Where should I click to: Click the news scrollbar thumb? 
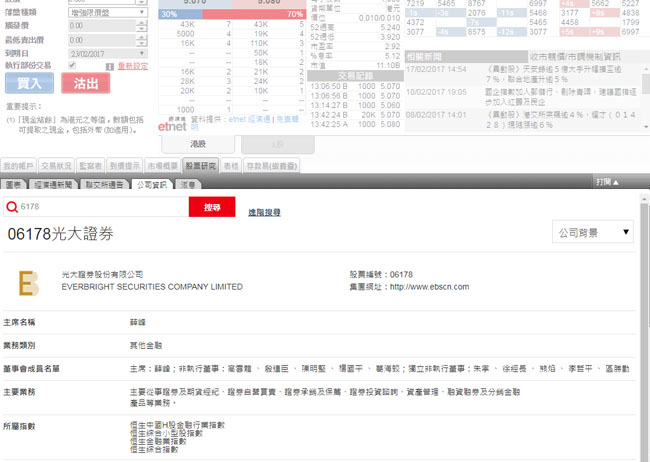pyautogui.click(x=647, y=84)
